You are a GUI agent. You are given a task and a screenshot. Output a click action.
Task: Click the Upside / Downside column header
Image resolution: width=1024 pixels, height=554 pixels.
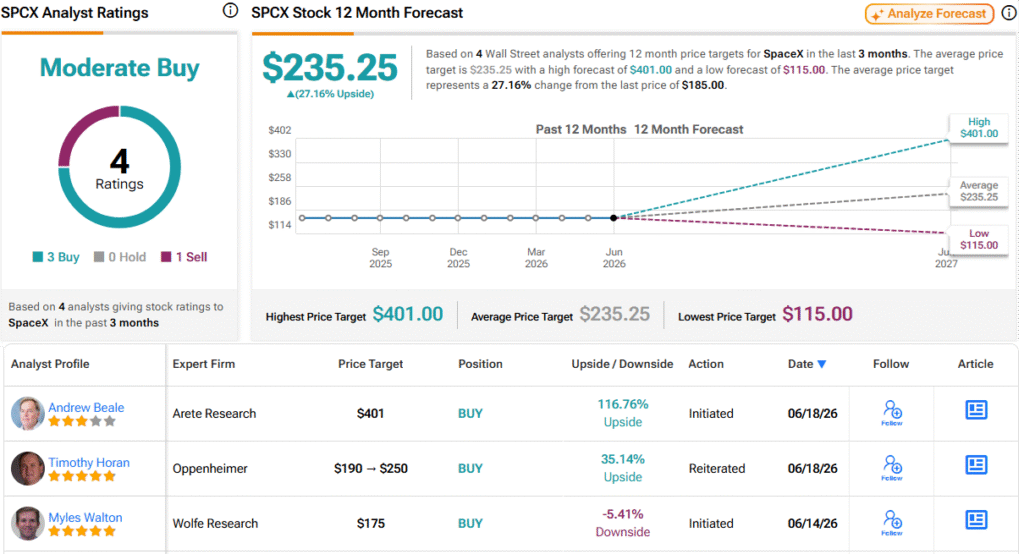point(622,364)
